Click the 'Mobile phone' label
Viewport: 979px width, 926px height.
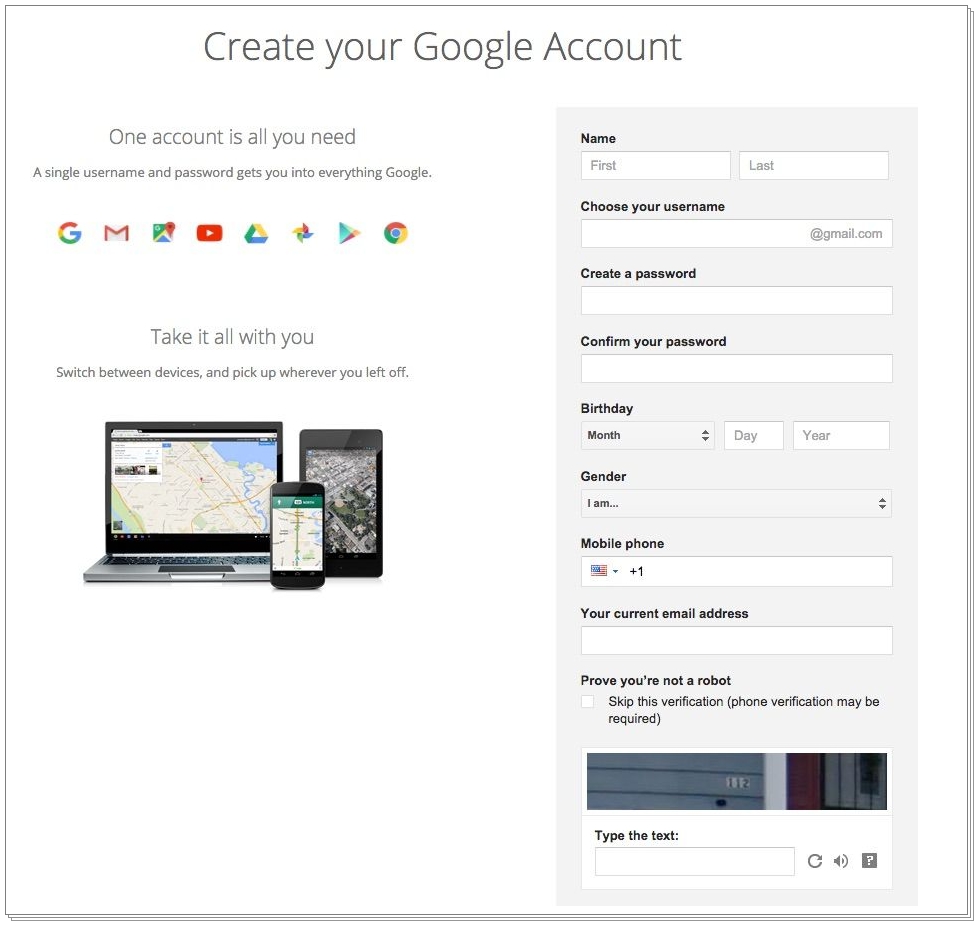(x=622, y=544)
